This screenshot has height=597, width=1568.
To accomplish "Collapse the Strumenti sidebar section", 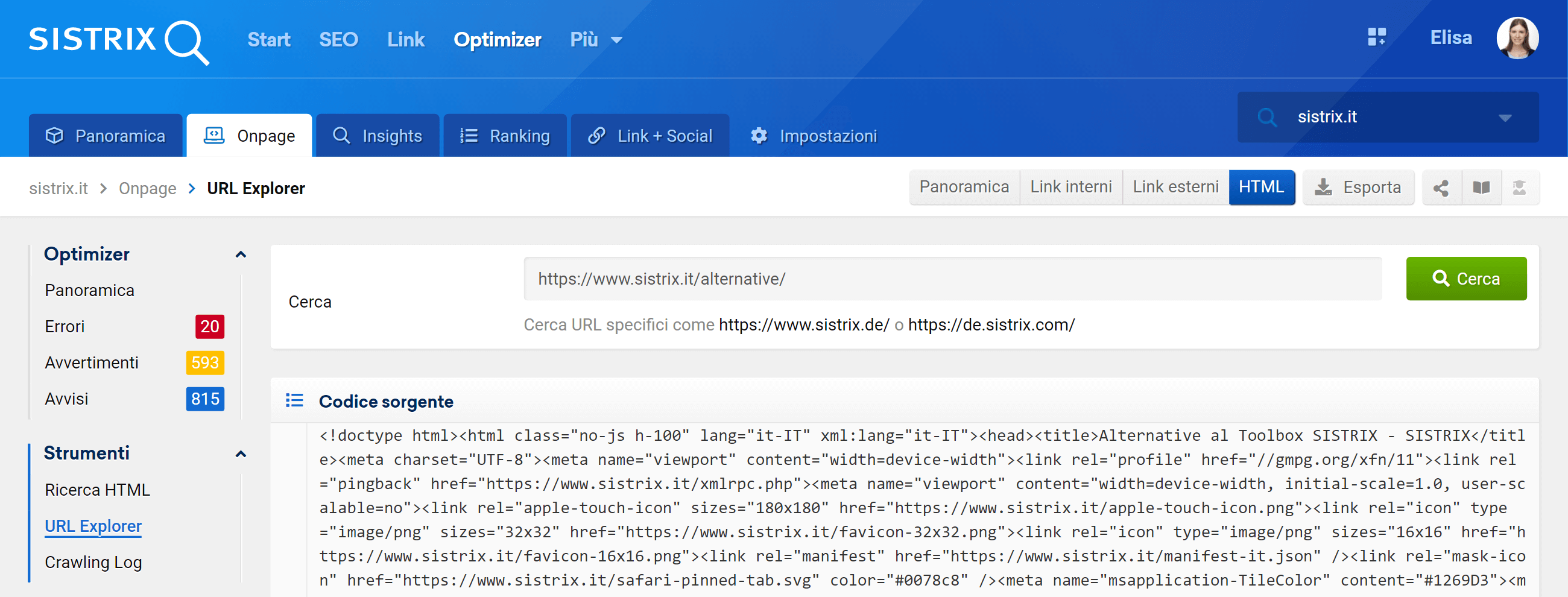I will click(x=241, y=454).
